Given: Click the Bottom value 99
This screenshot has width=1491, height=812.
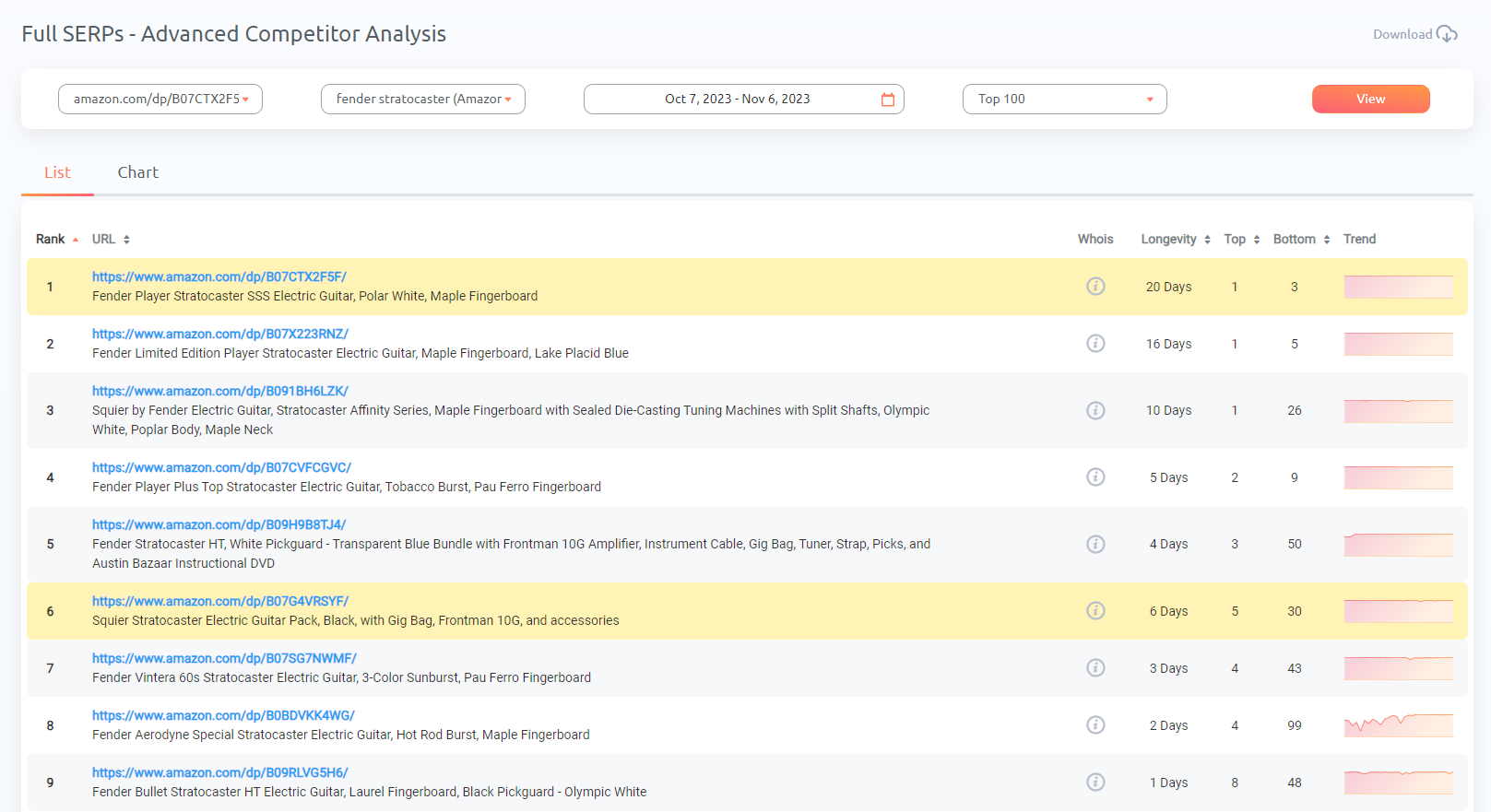Looking at the screenshot, I should pyautogui.click(x=1295, y=725).
